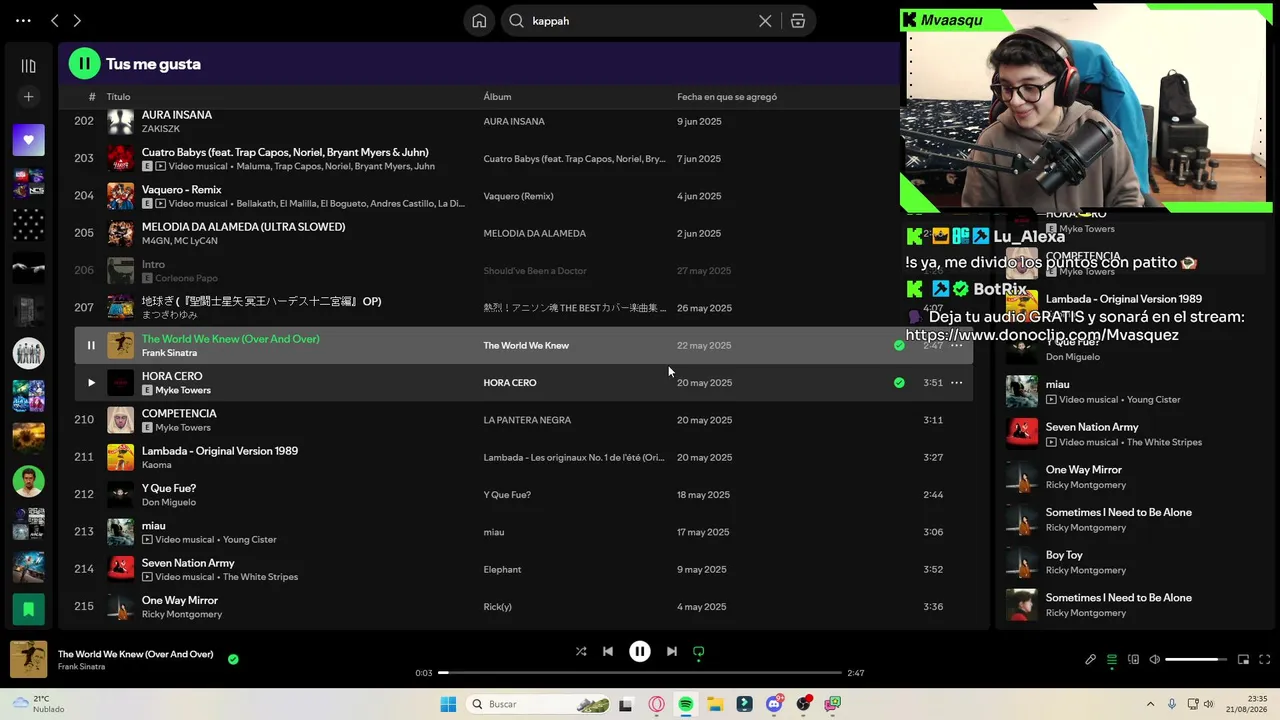This screenshot has width=1280, height=720.
Task: Click the Seven Nation Army cover thumbnail in list
Action: coord(120,569)
